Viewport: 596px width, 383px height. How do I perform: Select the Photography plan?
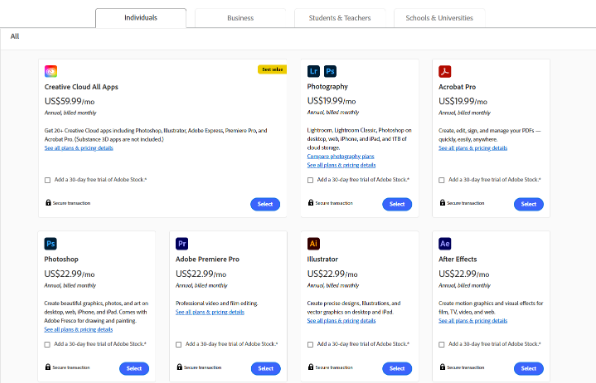[397, 204]
